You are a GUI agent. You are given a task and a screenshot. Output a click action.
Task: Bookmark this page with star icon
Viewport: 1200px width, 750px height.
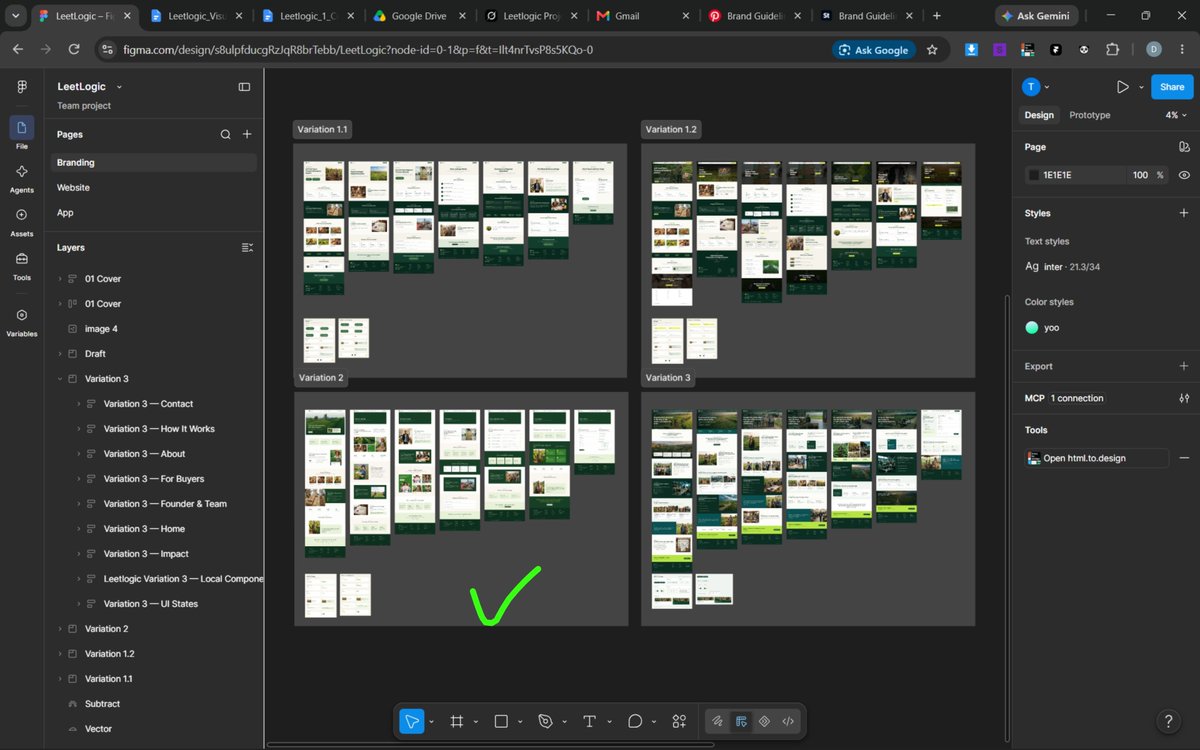coord(932,49)
